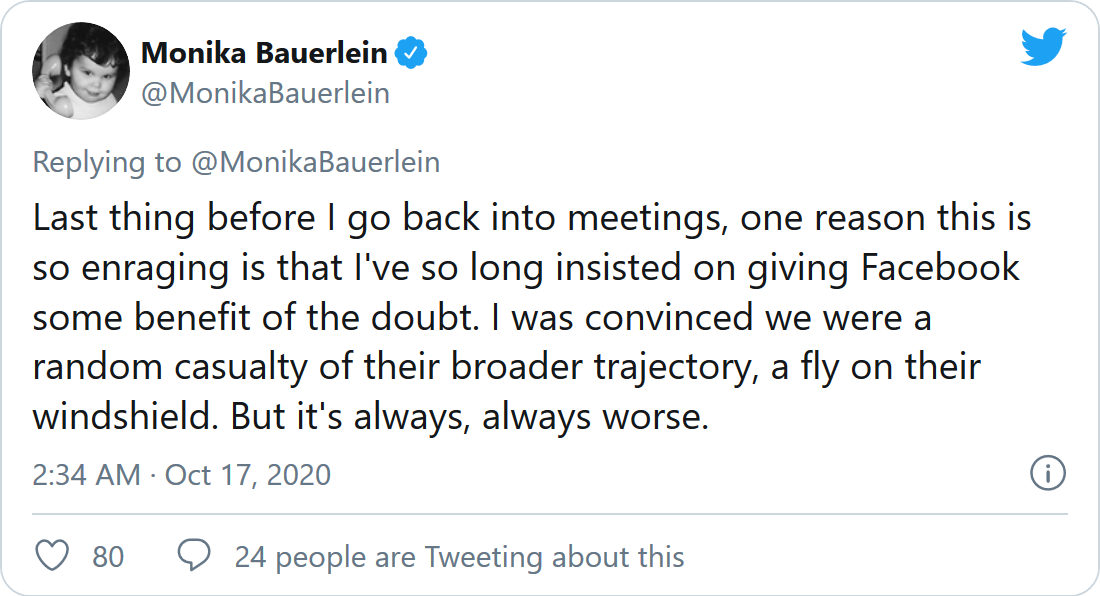The image size is (1100, 596).
Task: Click the sentence 'But it's always, always worse.'
Action: point(469,416)
